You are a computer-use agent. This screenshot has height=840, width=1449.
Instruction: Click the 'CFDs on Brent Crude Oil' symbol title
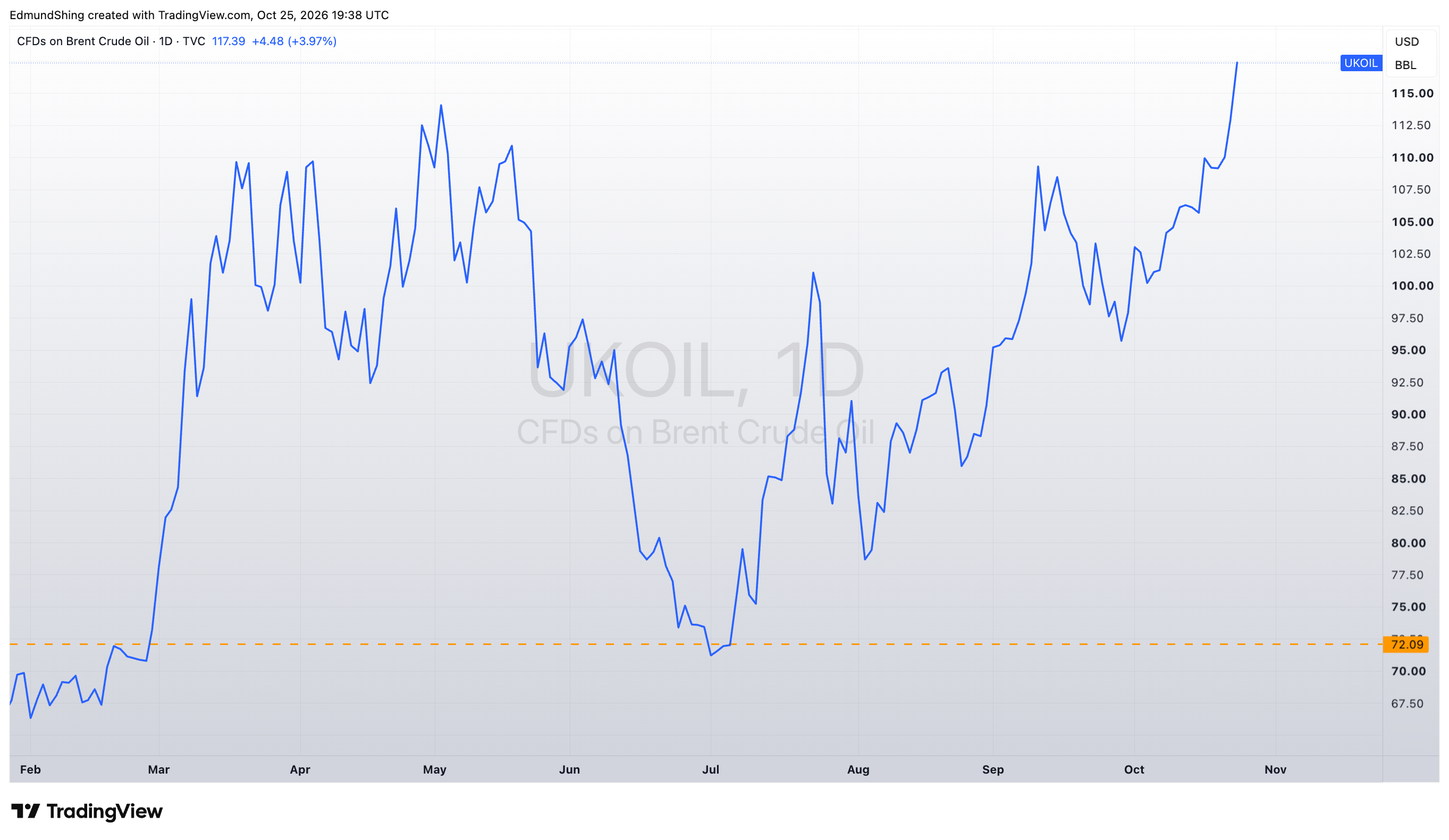(x=83, y=41)
